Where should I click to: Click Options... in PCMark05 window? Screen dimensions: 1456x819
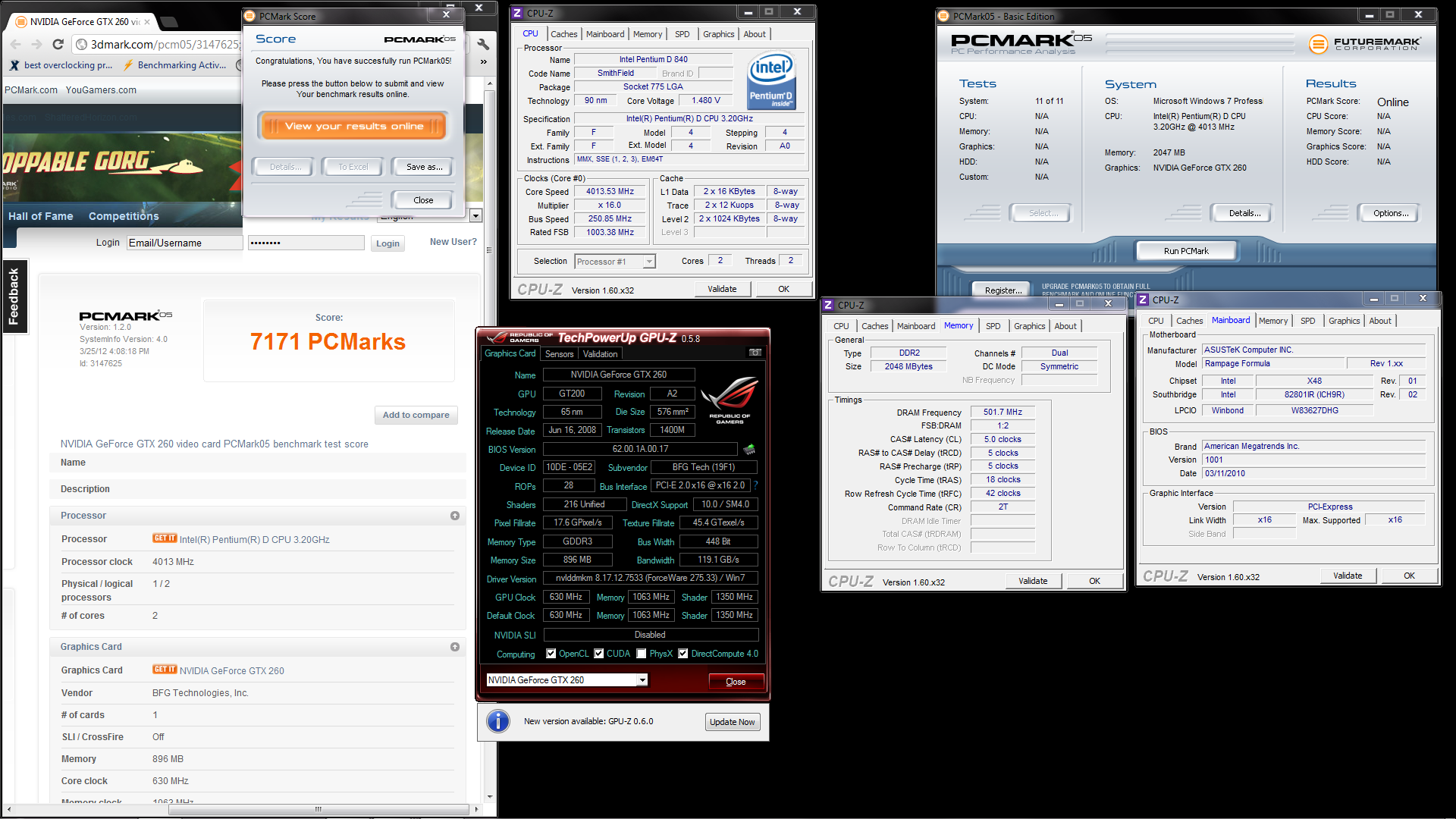click(x=1391, y=213)
